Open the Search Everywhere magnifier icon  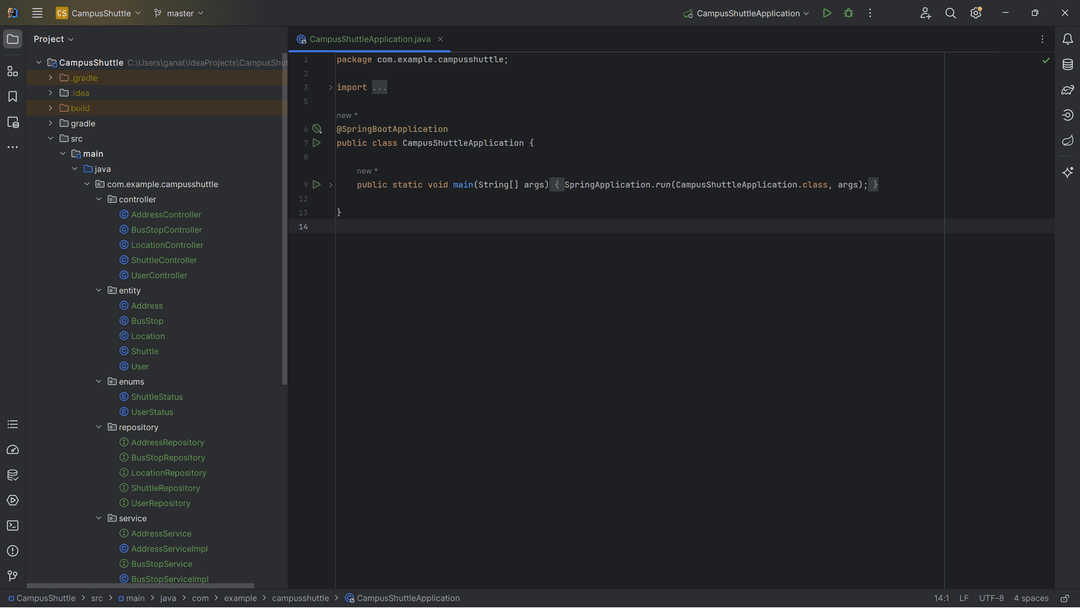pyautogui.click(x=950, y=13)
